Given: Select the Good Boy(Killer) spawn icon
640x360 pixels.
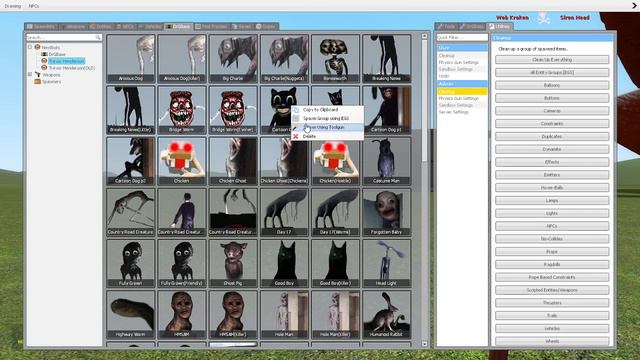Looking at the screenshot, I should [336, 263].
